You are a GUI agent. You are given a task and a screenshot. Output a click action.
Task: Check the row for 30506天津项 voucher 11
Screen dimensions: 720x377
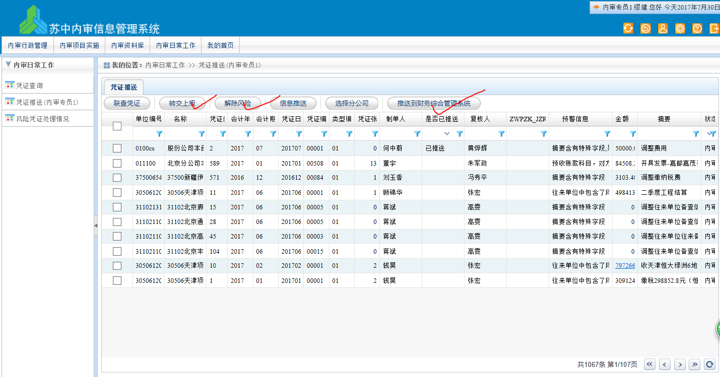pyautogui.click(x=117, y=192)
